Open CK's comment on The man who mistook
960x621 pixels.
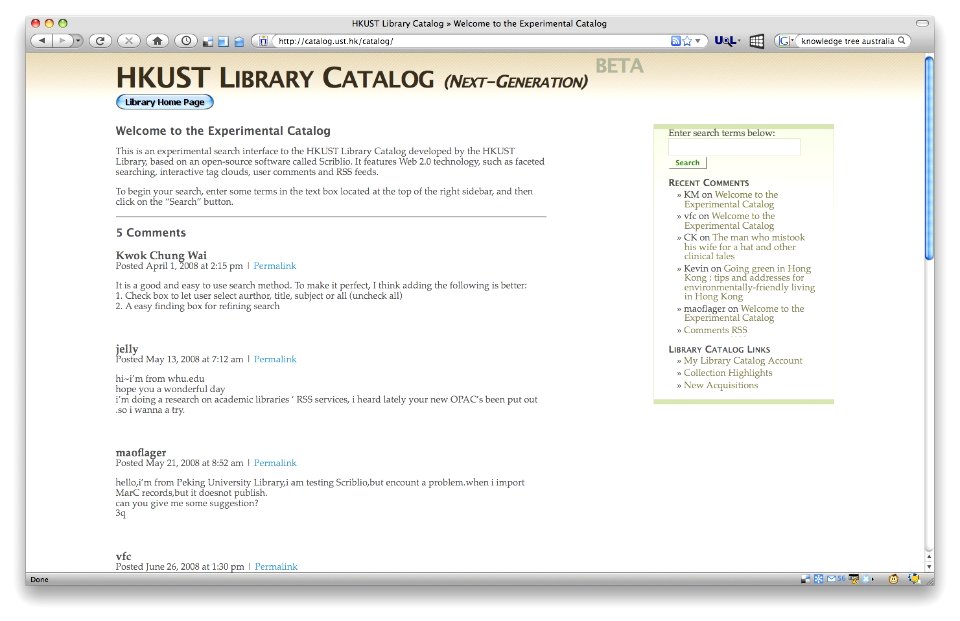click(x=744, y=247)
